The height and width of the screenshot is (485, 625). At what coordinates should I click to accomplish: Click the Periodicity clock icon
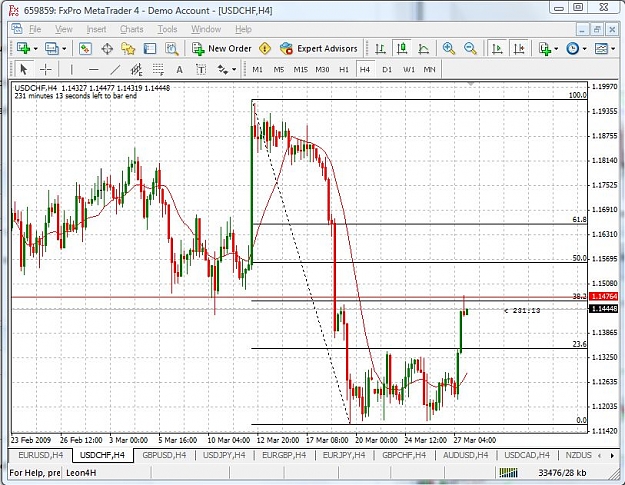(572, 49)
